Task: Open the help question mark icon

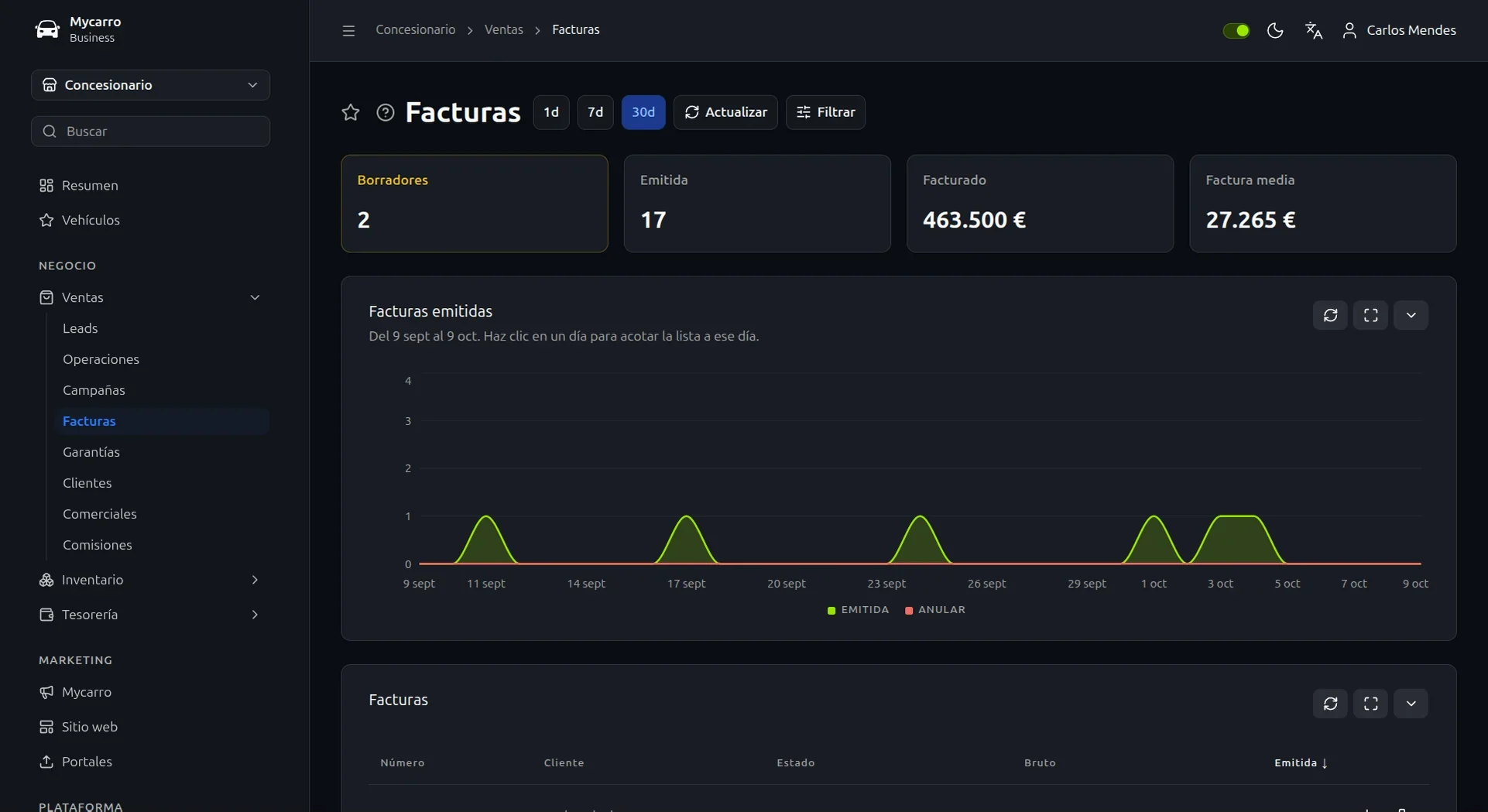Action: click(x=385, y=112)
